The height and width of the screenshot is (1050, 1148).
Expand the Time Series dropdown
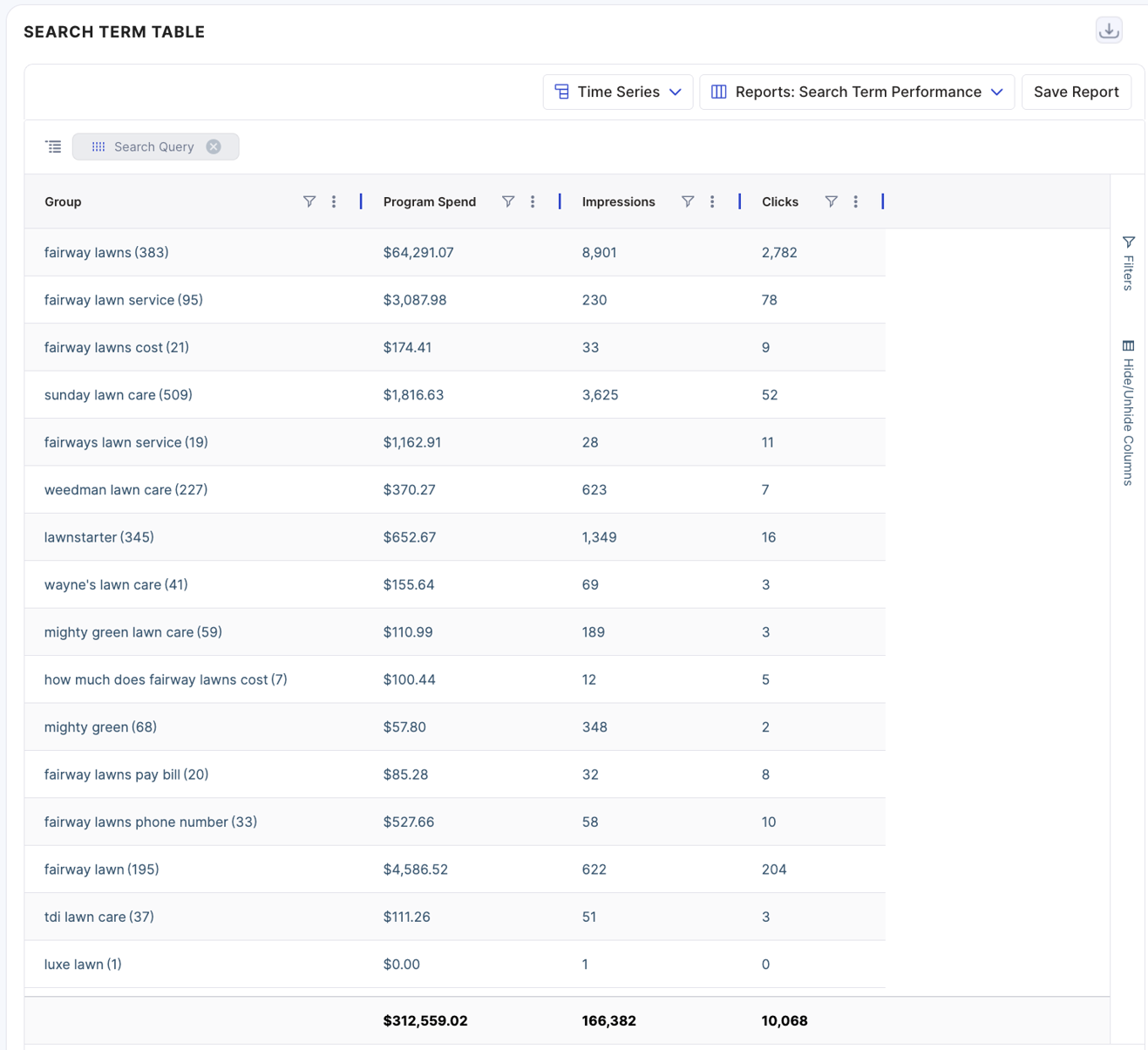tap(617, 92)
